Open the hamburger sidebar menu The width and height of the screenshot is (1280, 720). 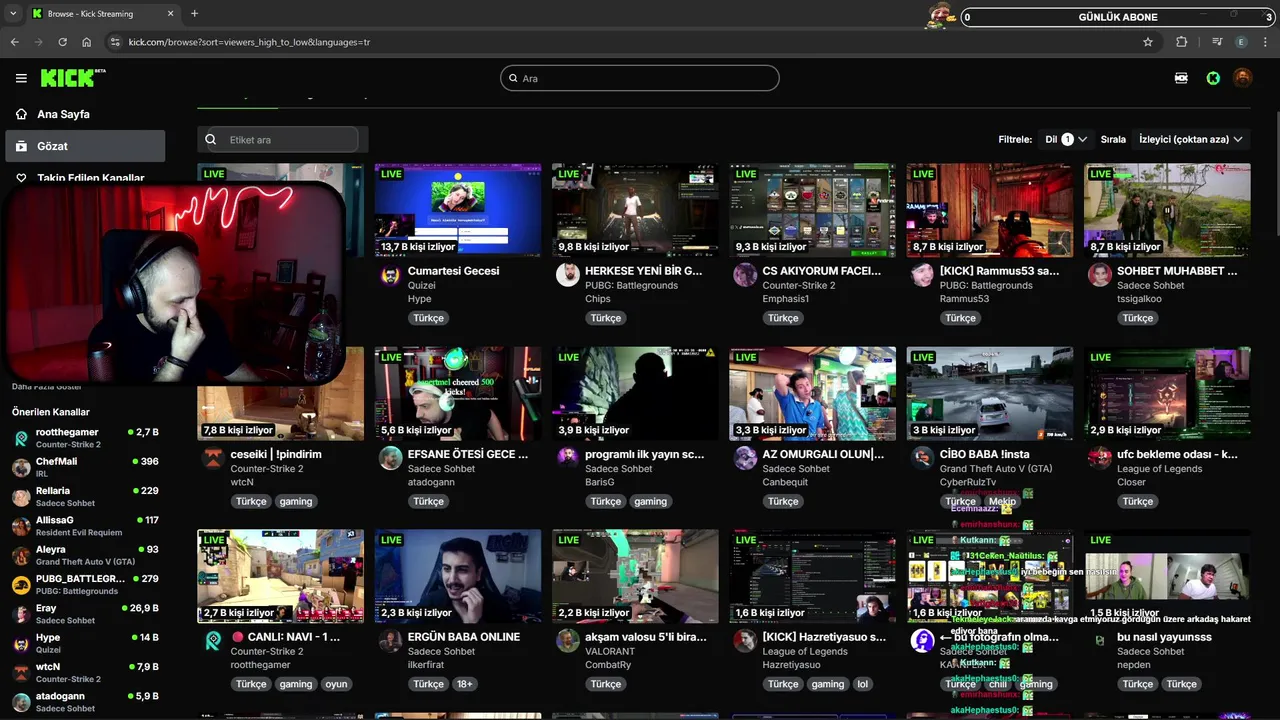pos(21,78)
